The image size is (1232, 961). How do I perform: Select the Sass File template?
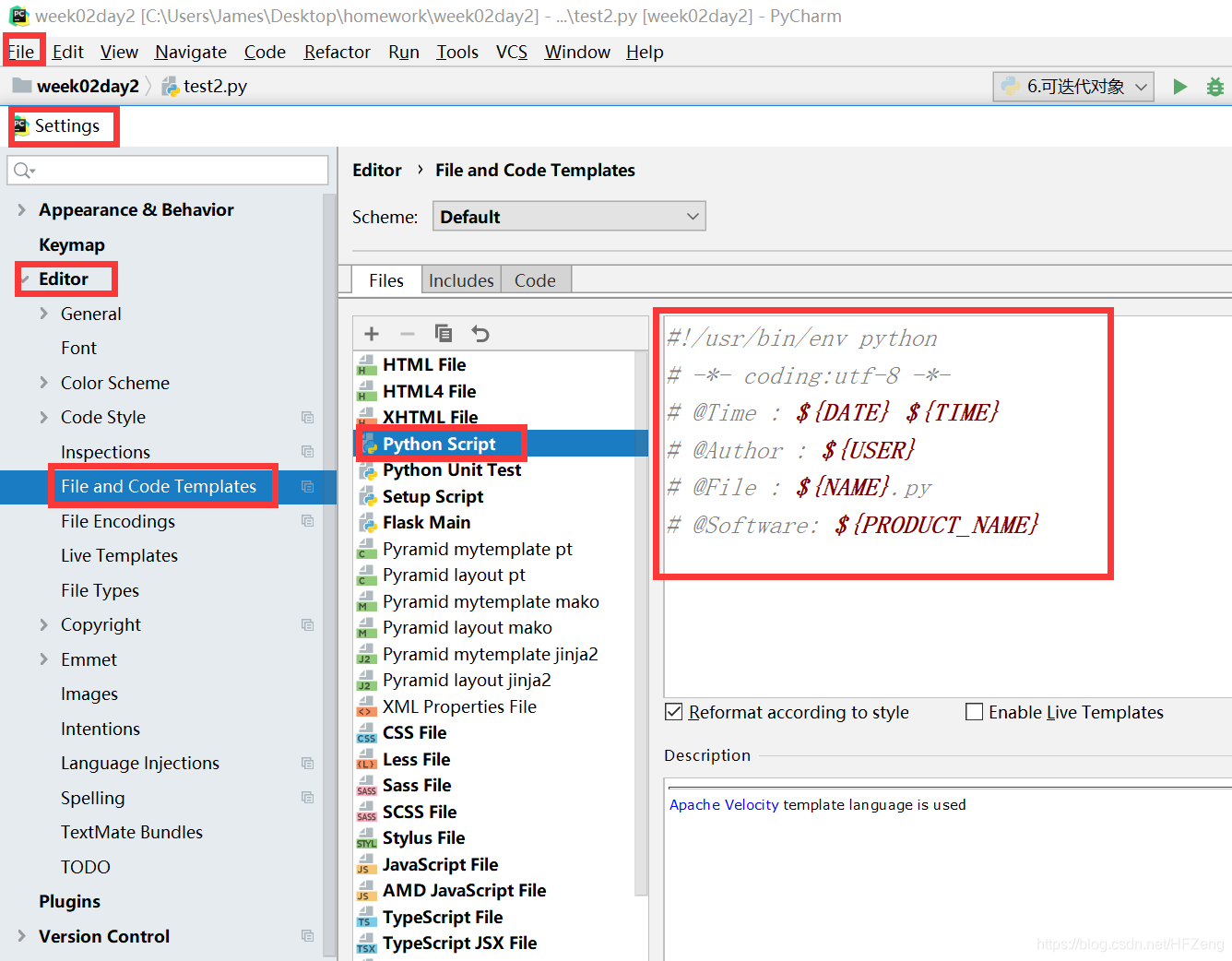pos(417,786)
